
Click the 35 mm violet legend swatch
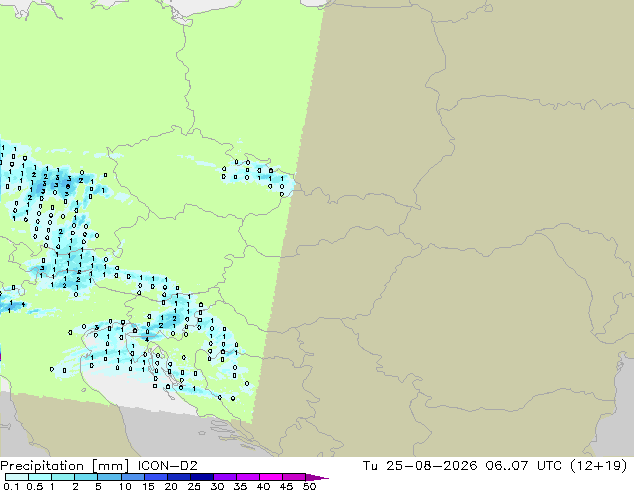[247, 477]
